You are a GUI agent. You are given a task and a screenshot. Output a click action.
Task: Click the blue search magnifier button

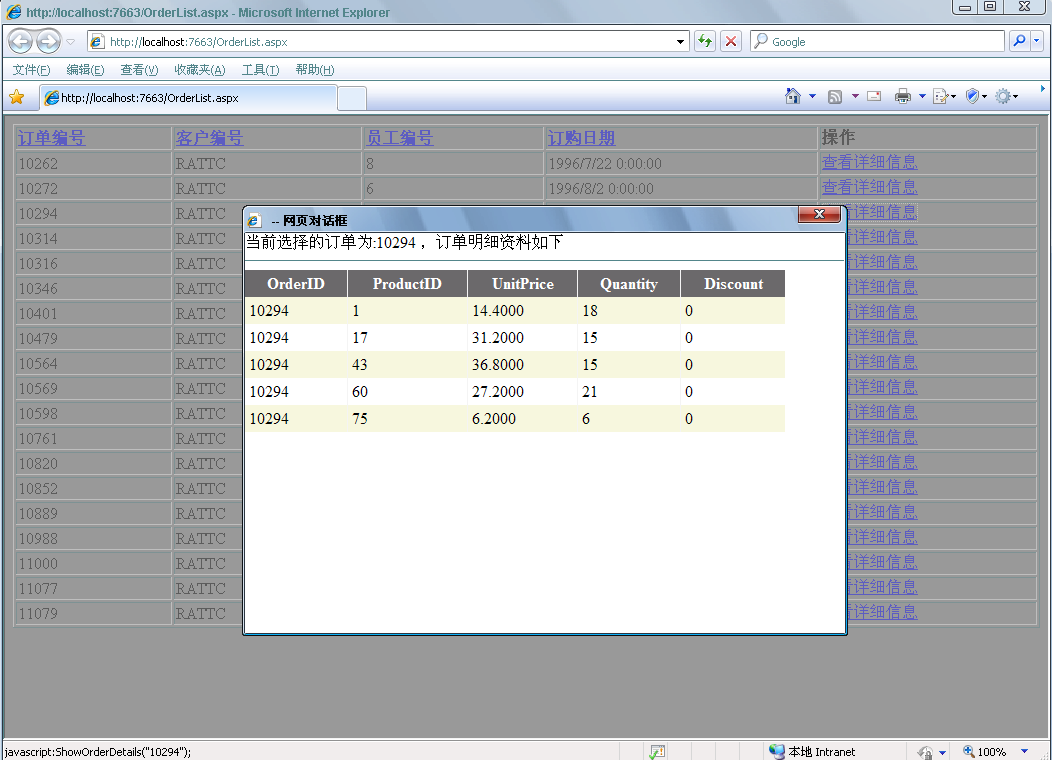click(x=1019, y=41)
